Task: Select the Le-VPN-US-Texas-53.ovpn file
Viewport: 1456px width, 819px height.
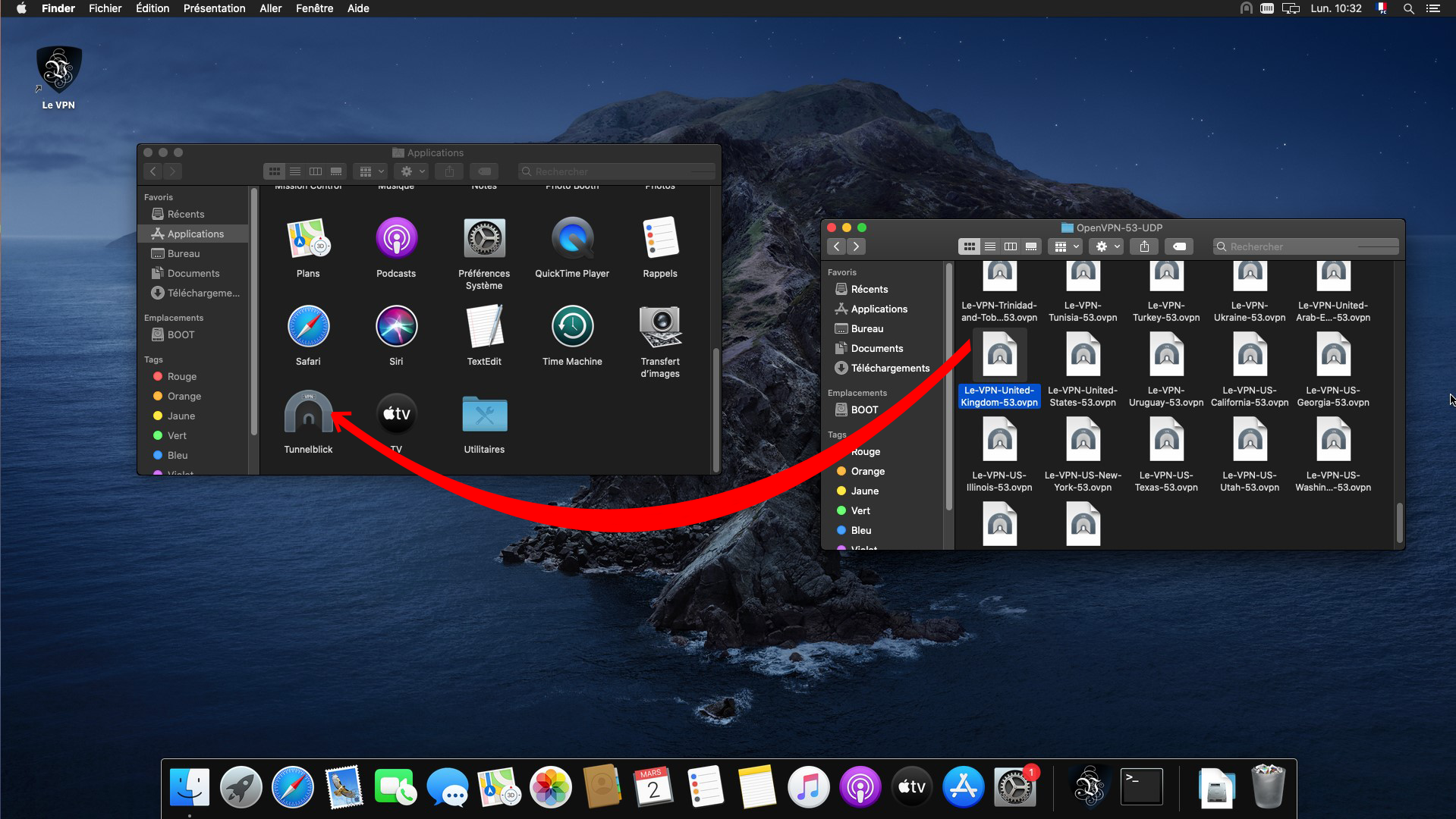Action: coord(1166,440)
